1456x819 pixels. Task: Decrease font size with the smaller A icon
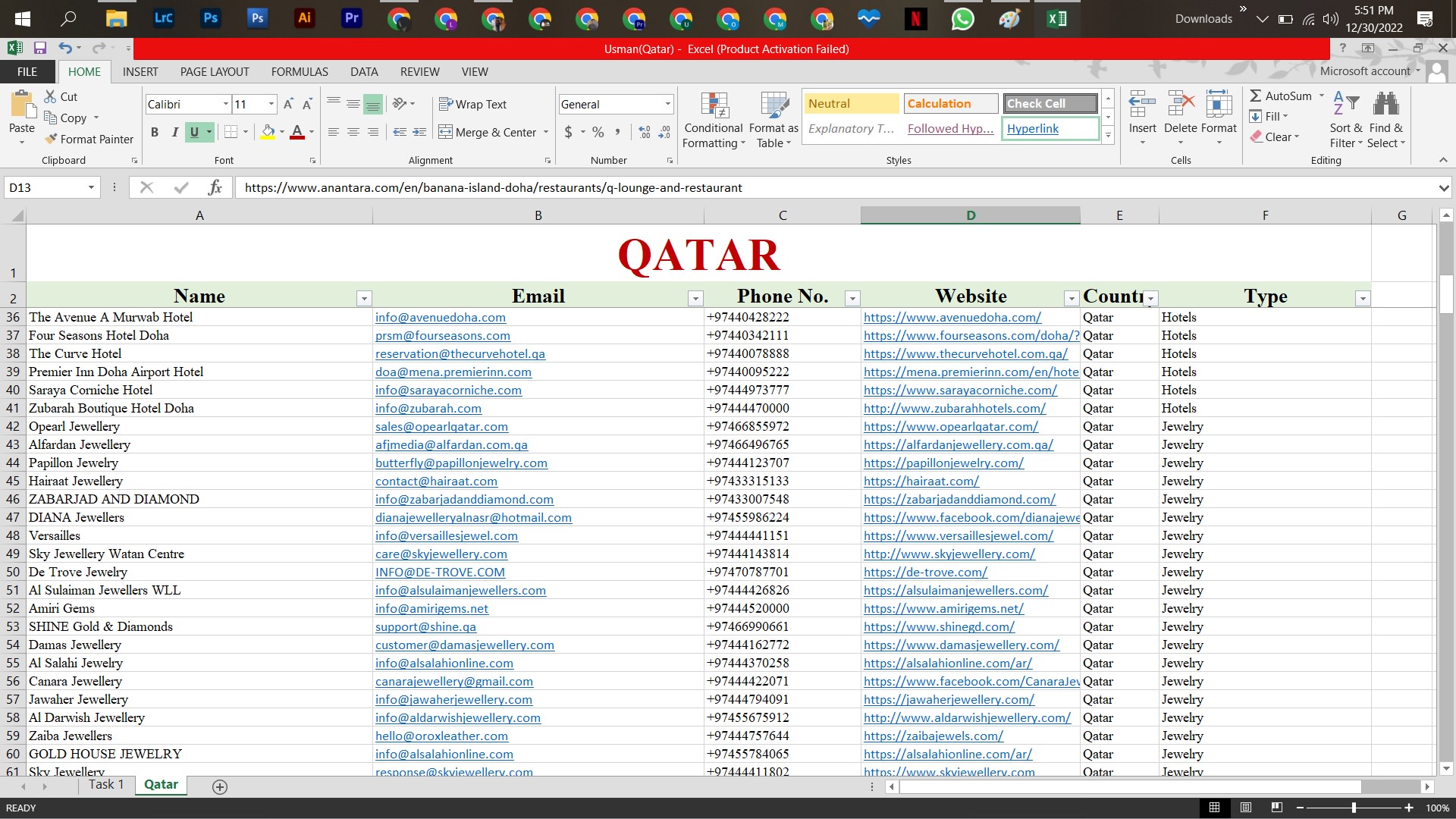[307, 104]
